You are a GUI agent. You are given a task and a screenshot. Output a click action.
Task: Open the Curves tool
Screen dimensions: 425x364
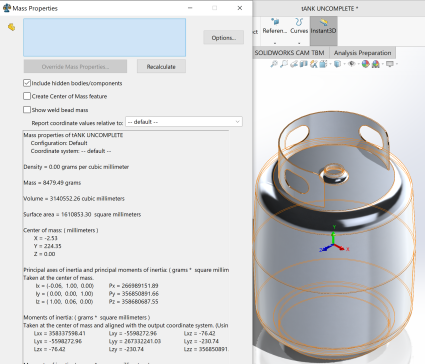[x=299, y=26]
